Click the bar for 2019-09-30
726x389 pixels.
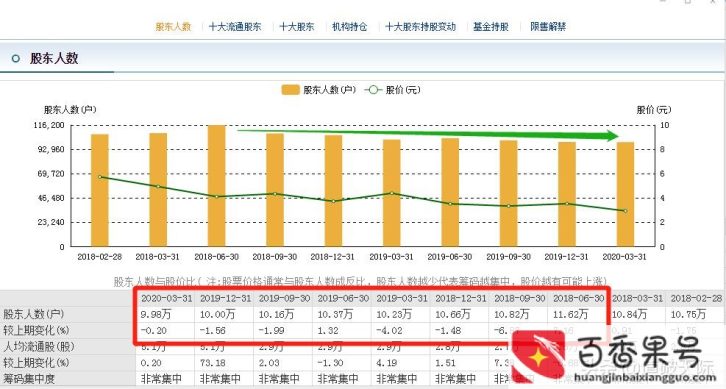tap(508, 194)
